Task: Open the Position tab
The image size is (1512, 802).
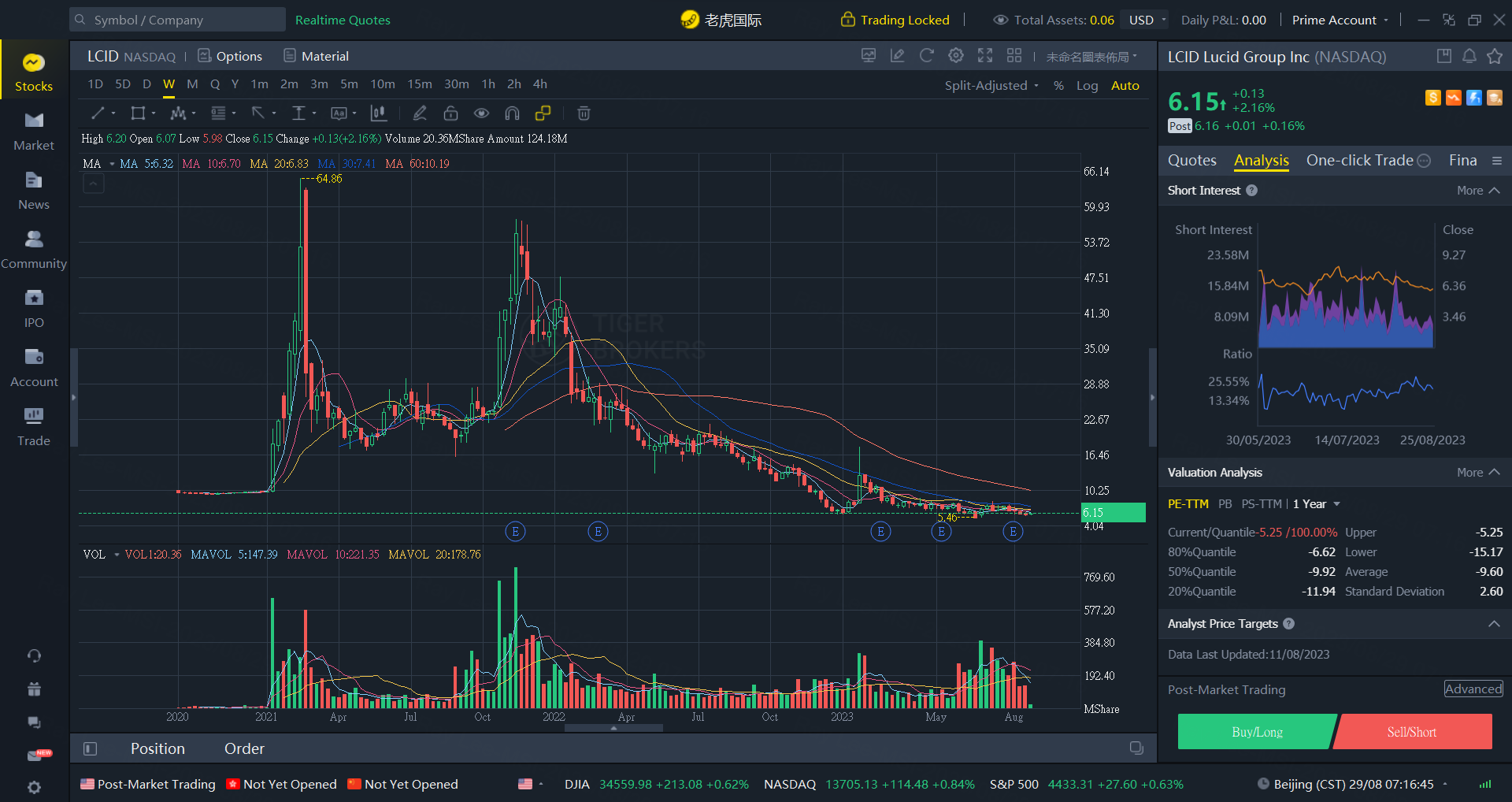Action: click(157, 748)
